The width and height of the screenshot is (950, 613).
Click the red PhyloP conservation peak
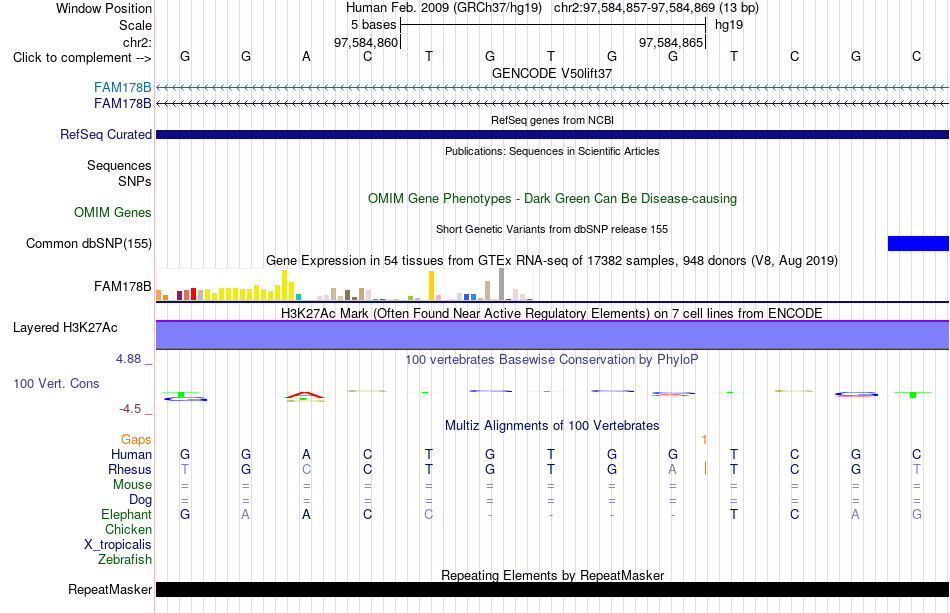tap(305, 396)
